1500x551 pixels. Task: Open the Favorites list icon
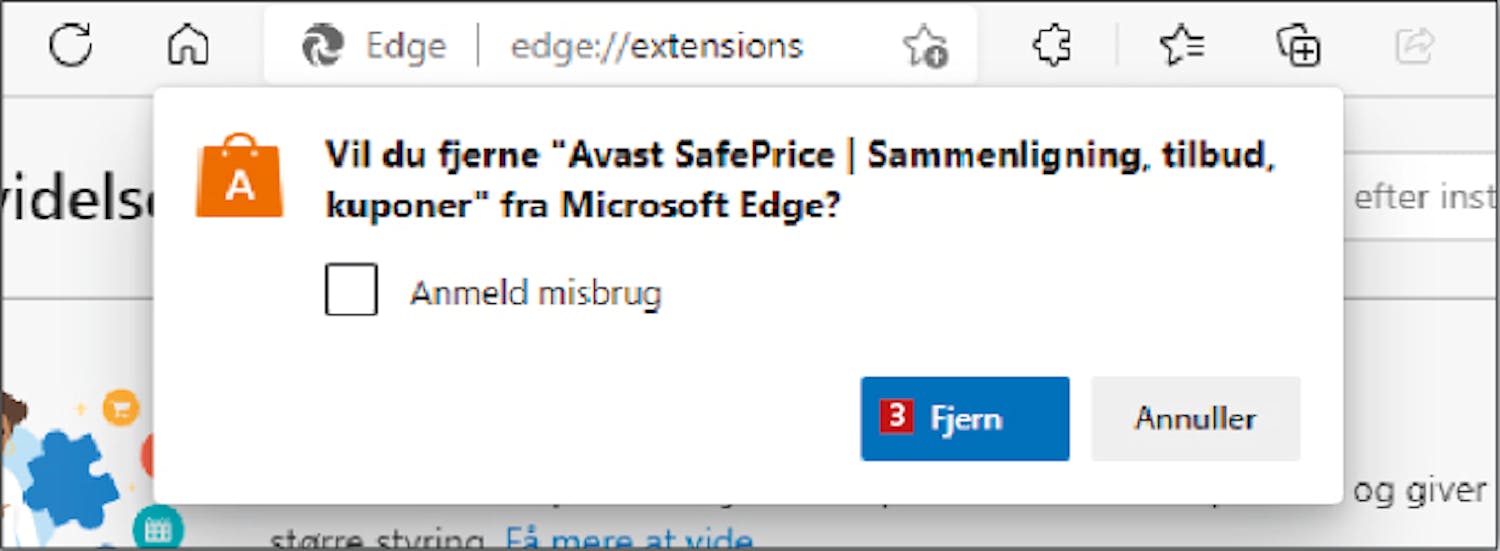click(1182, 46)
